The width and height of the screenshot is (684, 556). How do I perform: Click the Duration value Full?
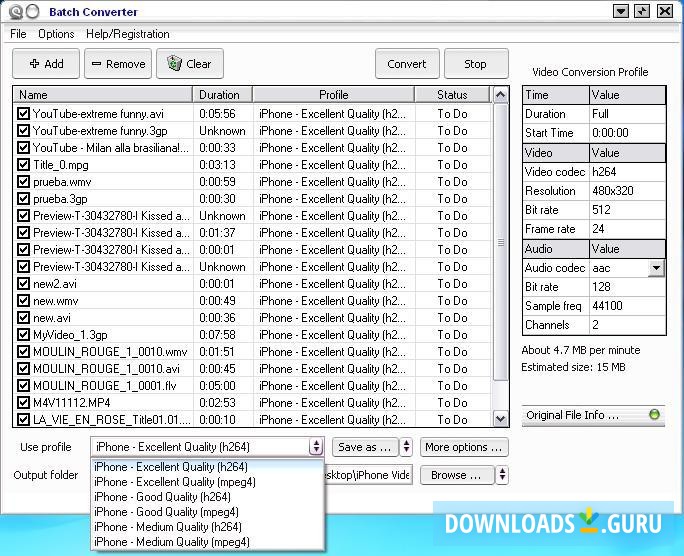(x=627, y=114)
